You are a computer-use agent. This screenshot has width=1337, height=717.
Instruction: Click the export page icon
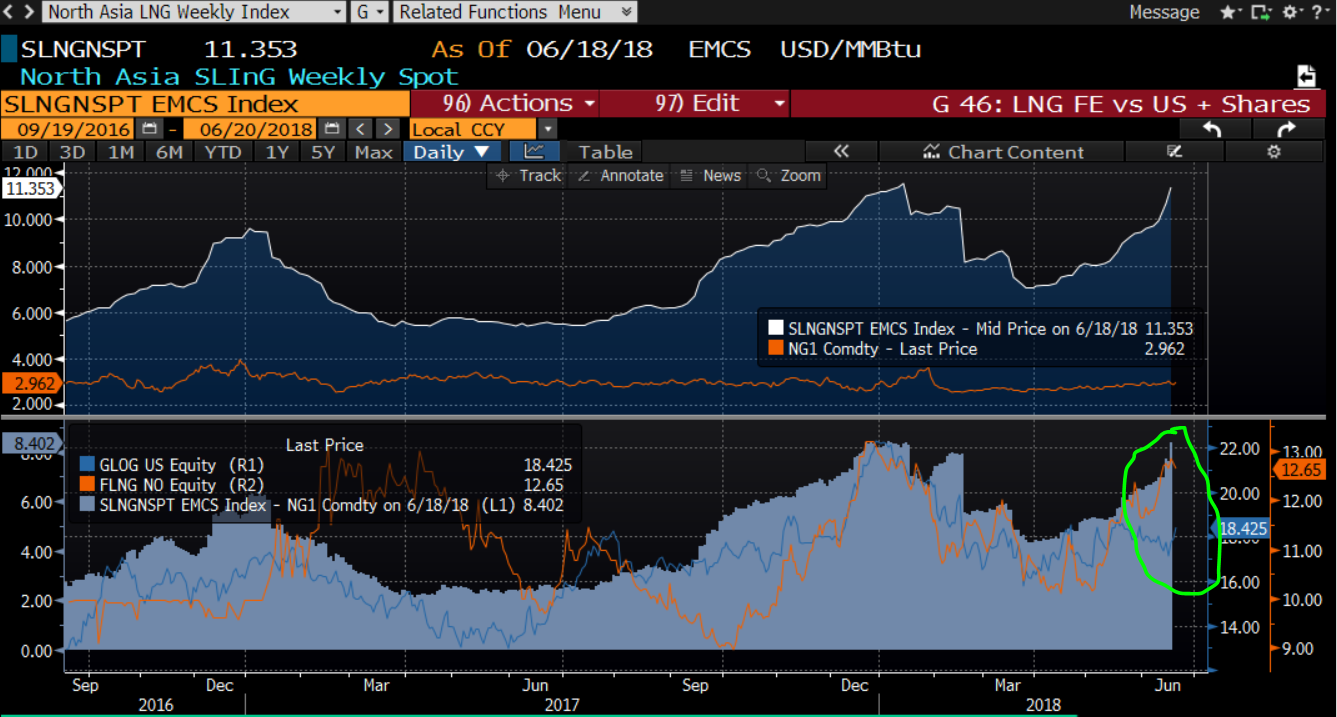(x=1305, y=76)
